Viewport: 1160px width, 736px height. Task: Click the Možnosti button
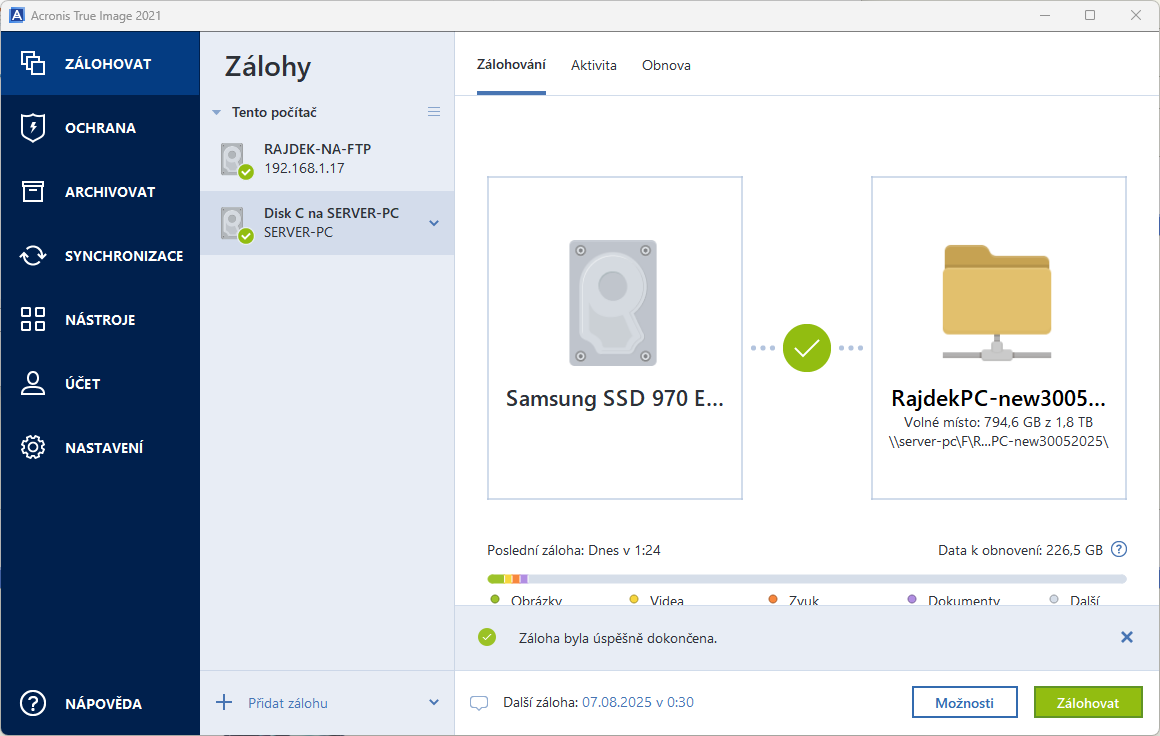(x=965, y=702)
